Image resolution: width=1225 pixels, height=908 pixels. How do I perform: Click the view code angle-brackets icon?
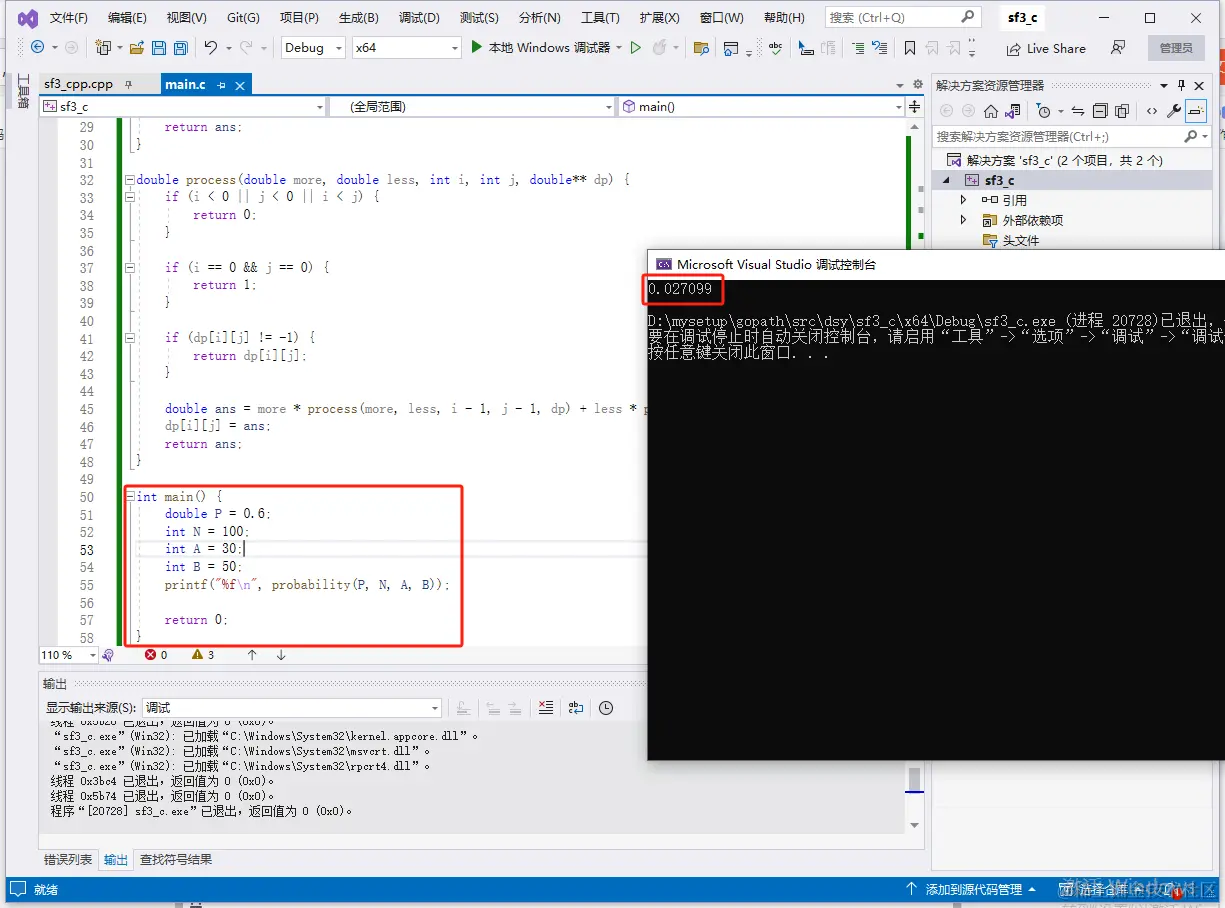1152,111
